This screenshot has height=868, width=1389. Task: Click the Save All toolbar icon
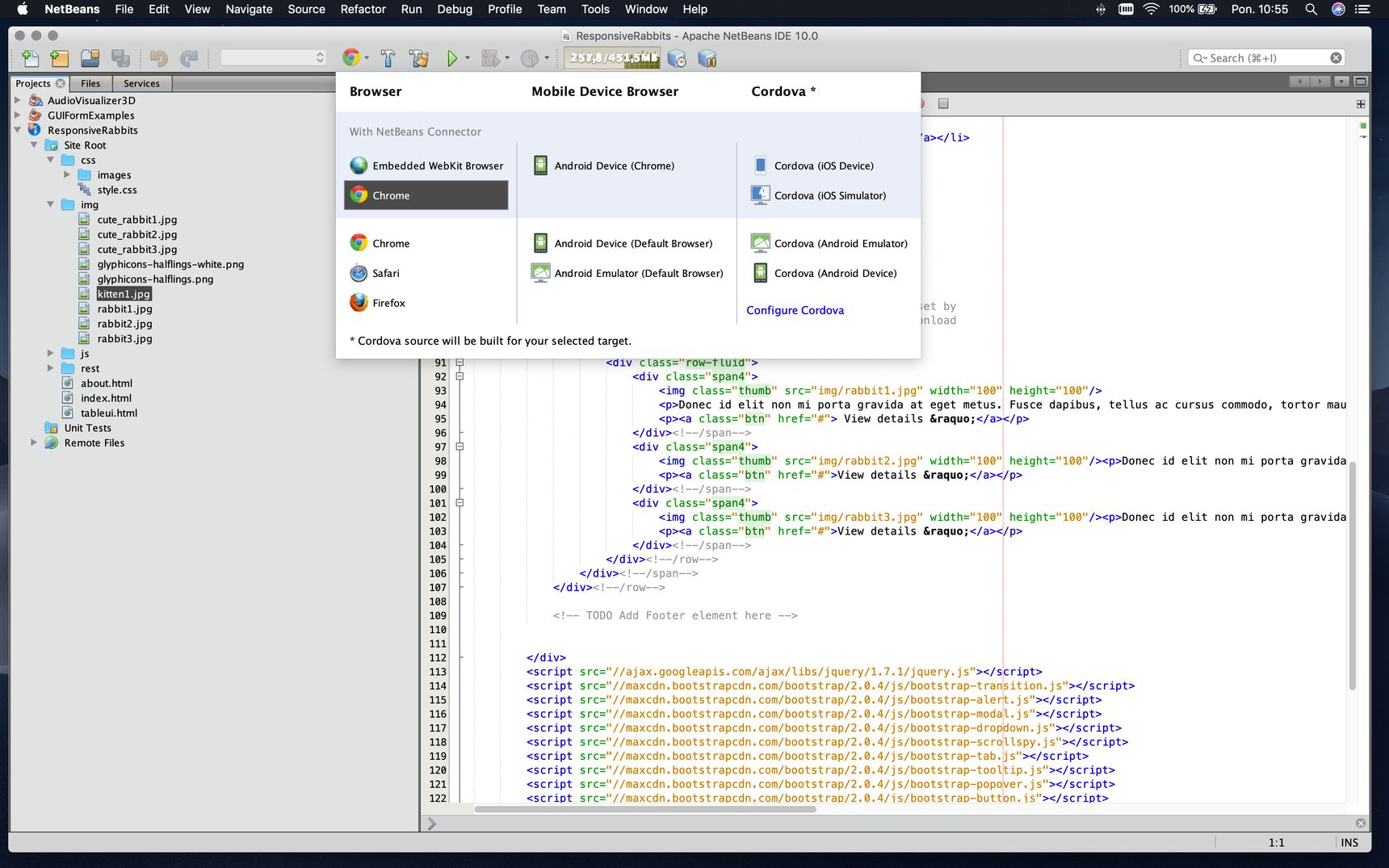120,58
